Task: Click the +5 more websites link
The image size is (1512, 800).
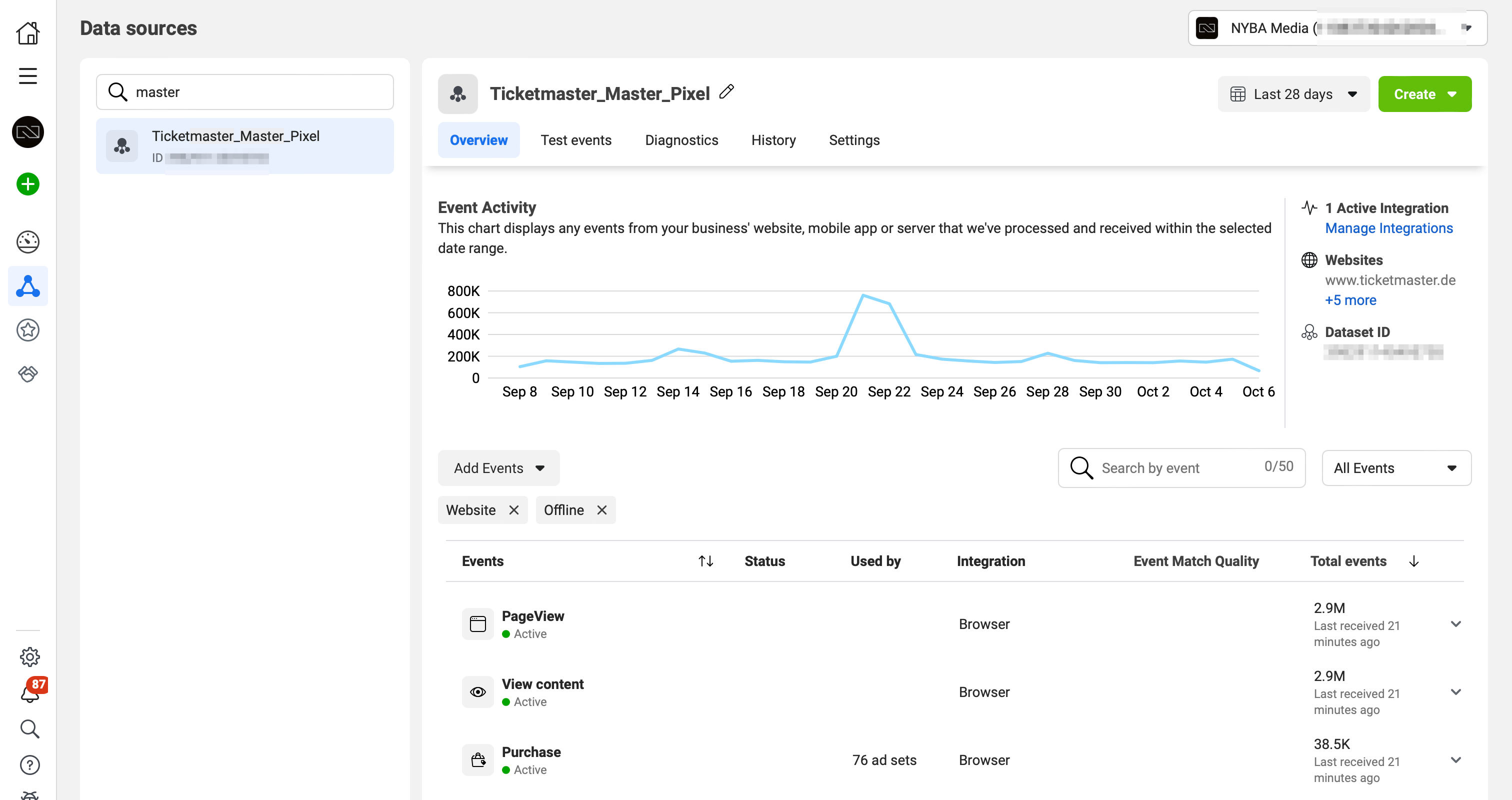Action: 1350,300
